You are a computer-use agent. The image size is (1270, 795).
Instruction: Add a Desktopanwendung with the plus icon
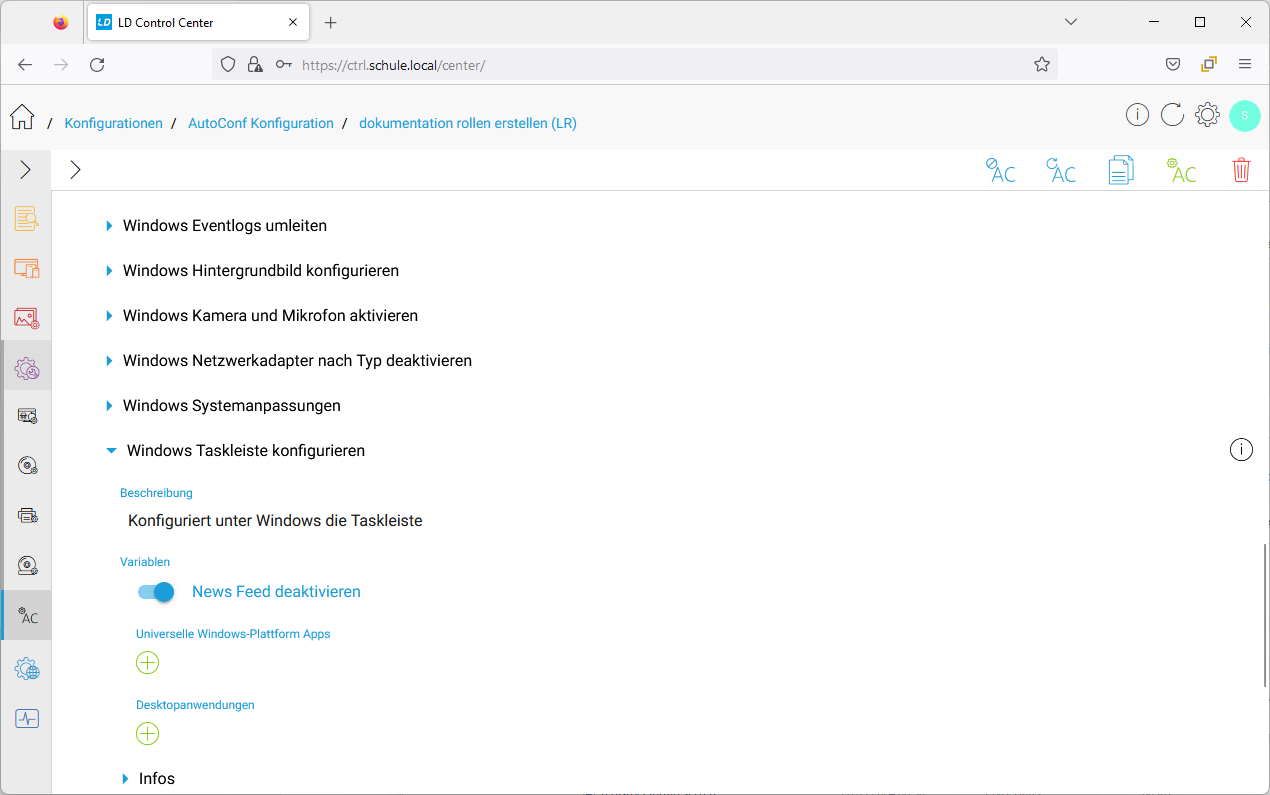(147, 734)
